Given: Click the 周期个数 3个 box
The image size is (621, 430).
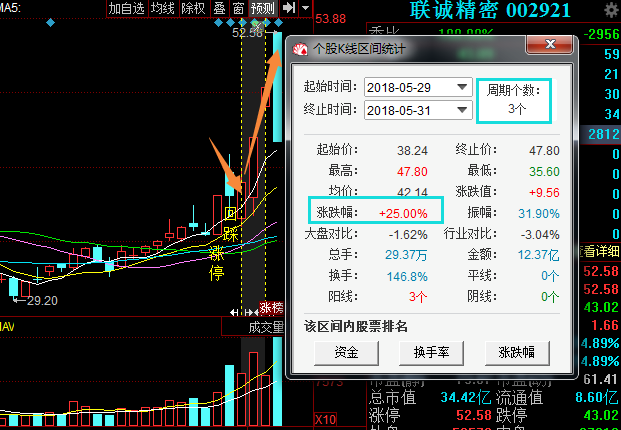Looking at the screenshot, I should click(x=514, y=101).
